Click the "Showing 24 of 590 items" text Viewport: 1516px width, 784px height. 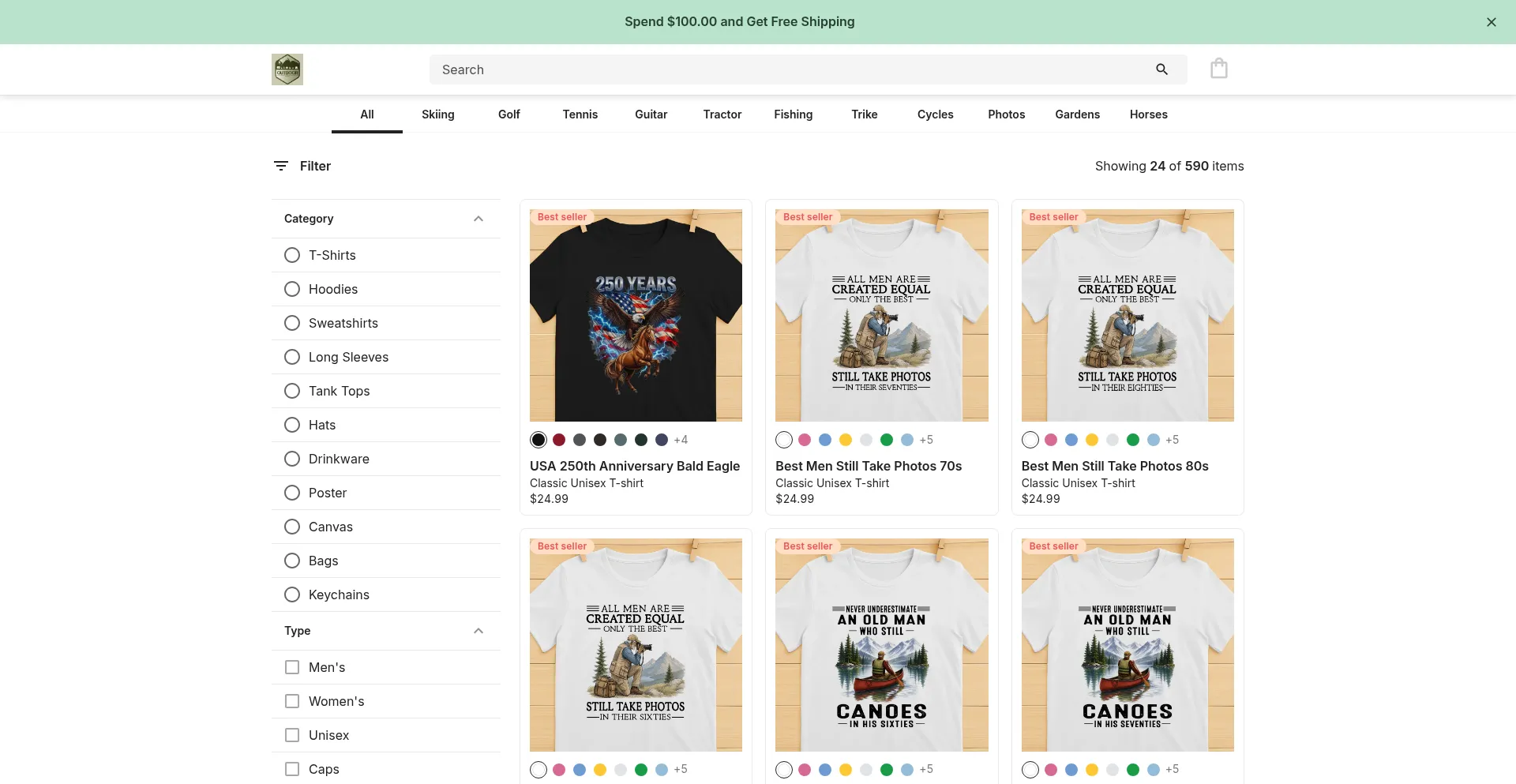1169,166
